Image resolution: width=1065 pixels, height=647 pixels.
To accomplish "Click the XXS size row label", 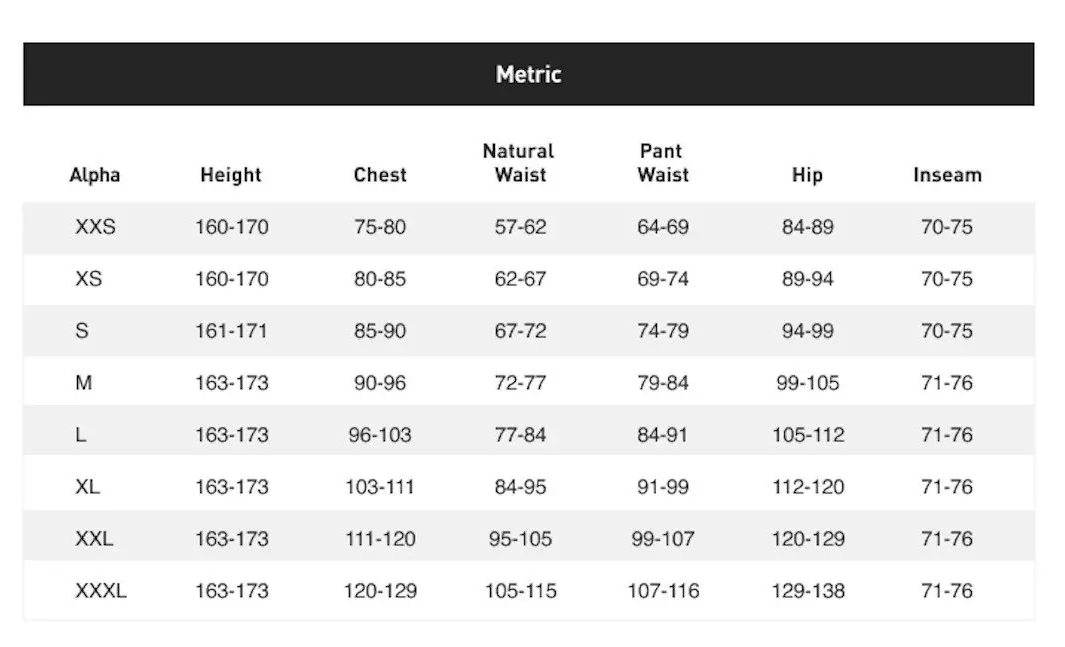I will tap(96, 227).
